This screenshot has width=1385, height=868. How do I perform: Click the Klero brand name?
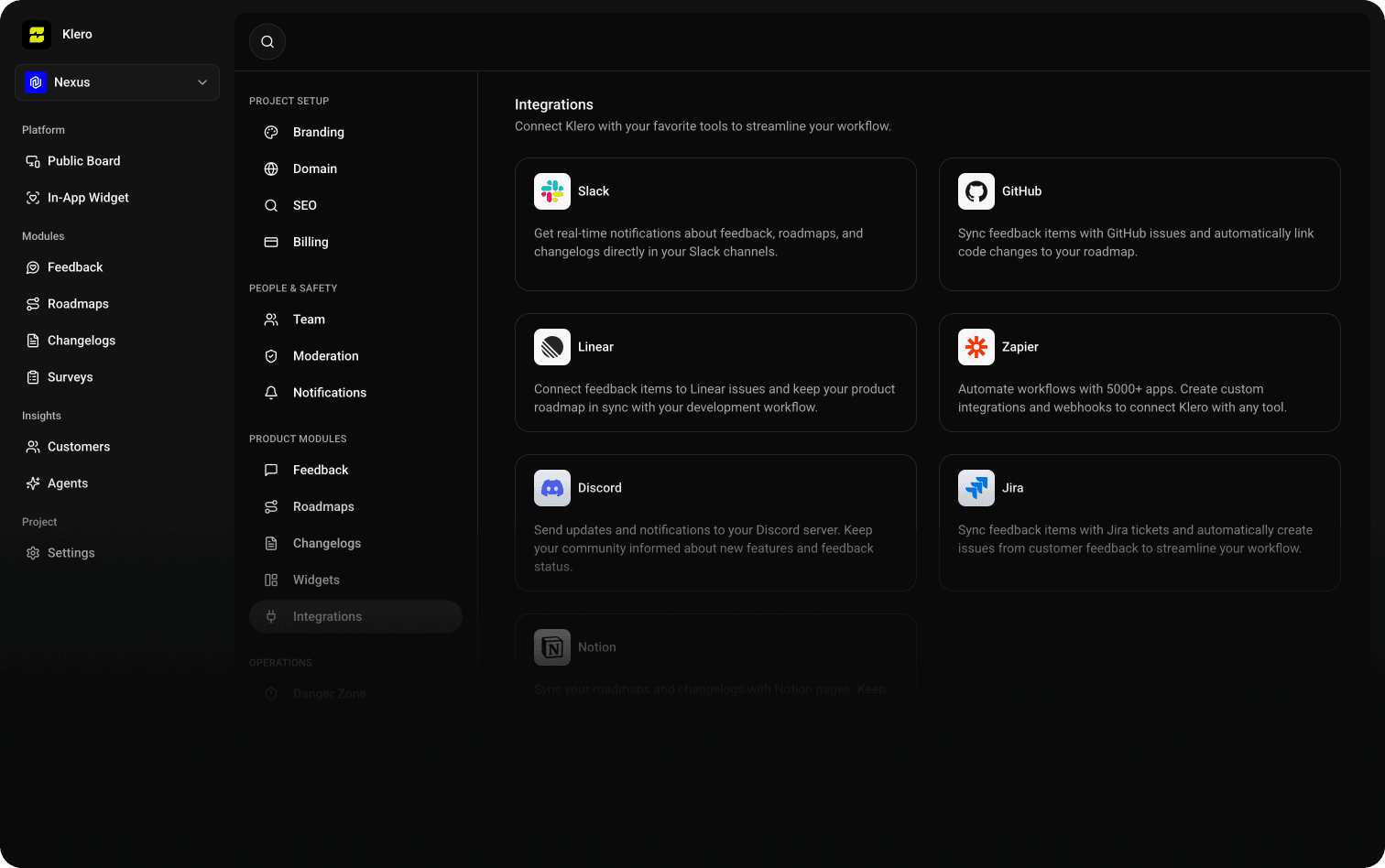point(77,34)
